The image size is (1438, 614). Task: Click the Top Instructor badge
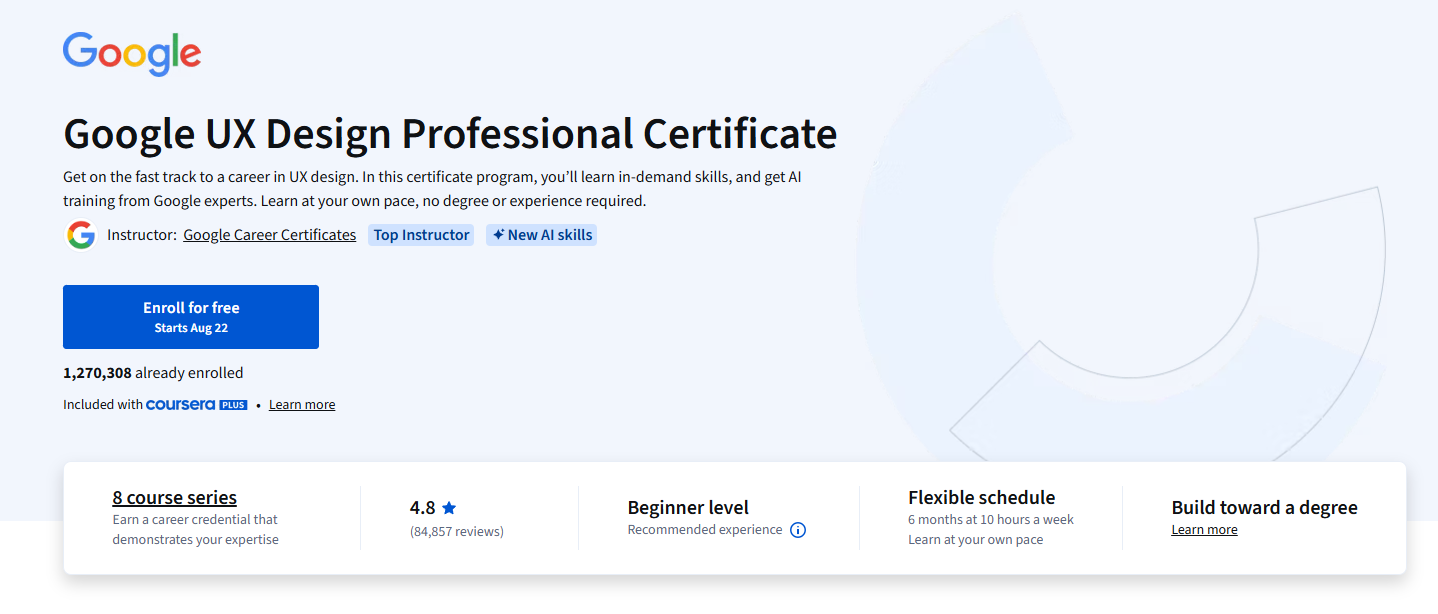pos(421,235)
